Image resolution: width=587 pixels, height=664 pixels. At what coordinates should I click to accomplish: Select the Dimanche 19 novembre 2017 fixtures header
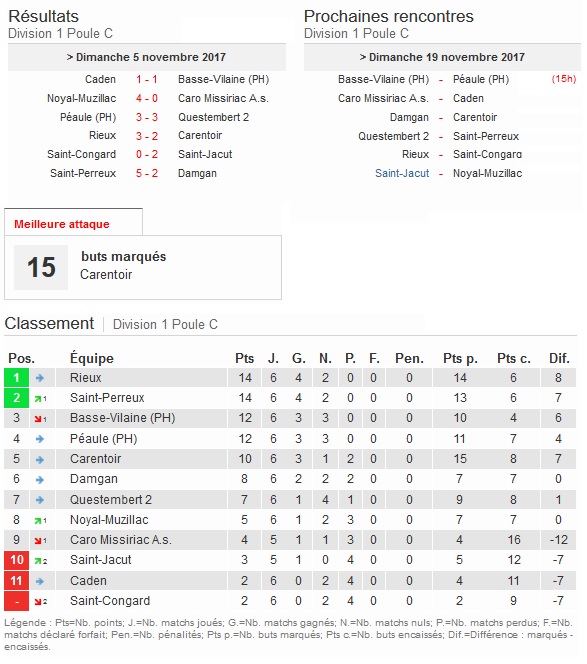[x=442, y=57]
